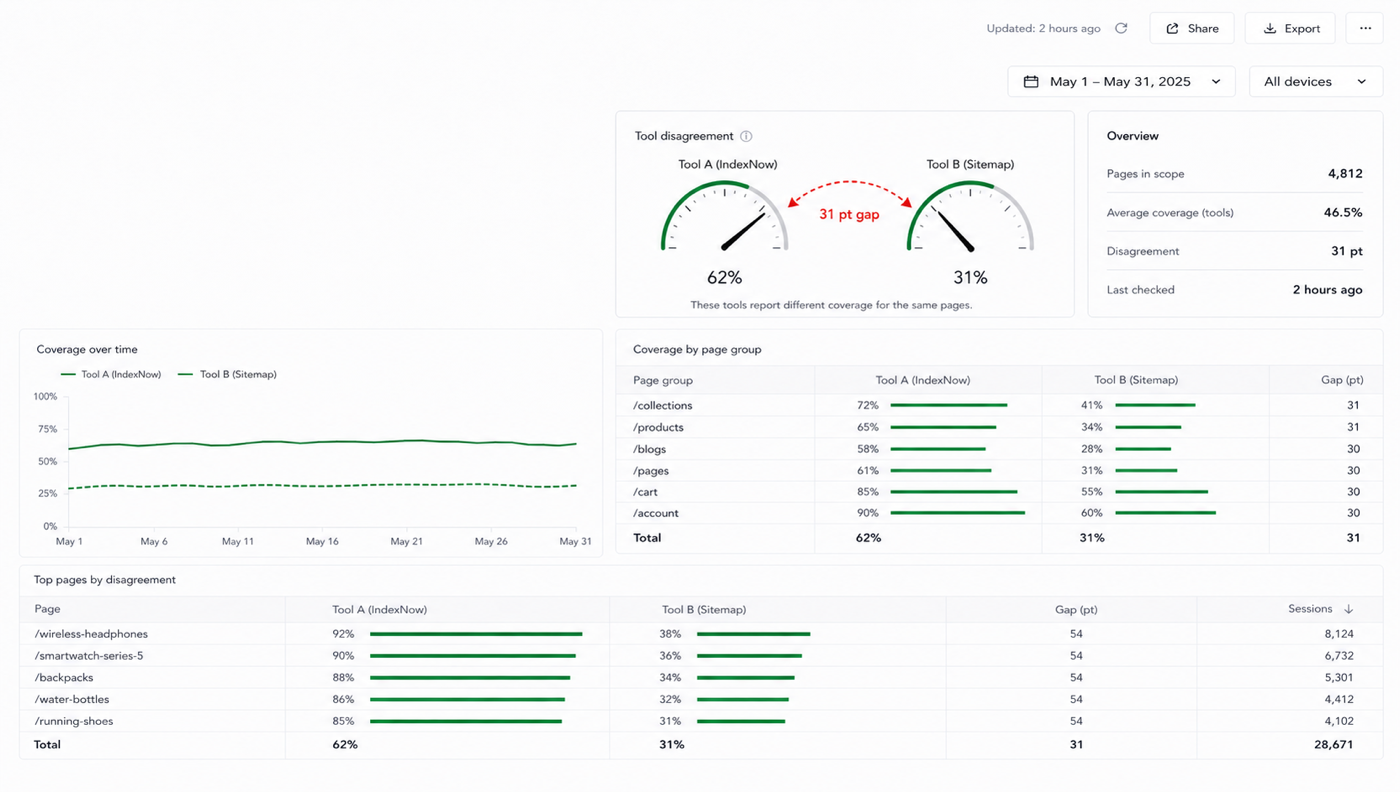Open the All devices dropdown
Image resolution: width=1400 pixels, height=792 pixels.
click(1316, 82)
